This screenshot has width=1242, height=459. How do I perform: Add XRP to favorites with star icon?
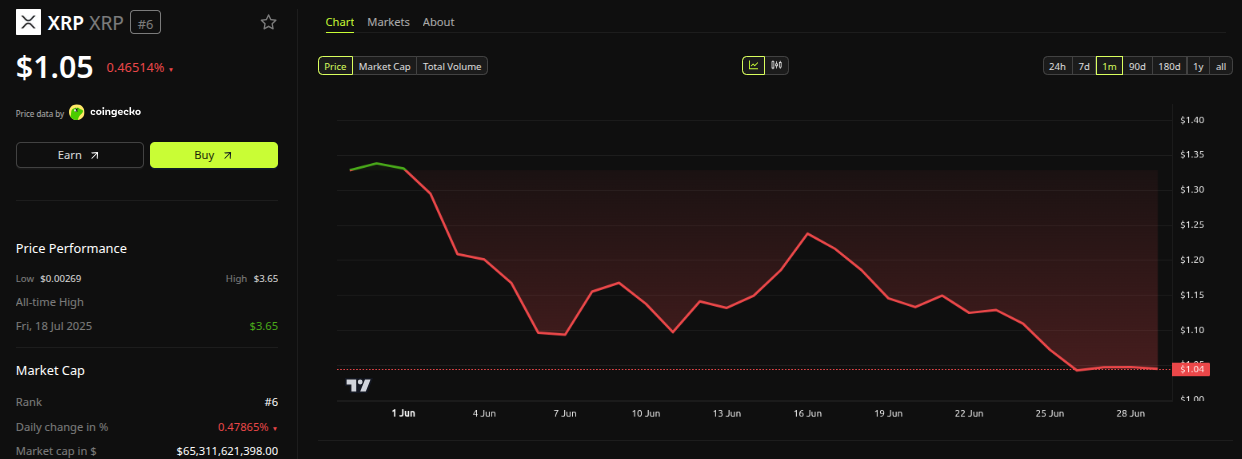pos(268,22)
